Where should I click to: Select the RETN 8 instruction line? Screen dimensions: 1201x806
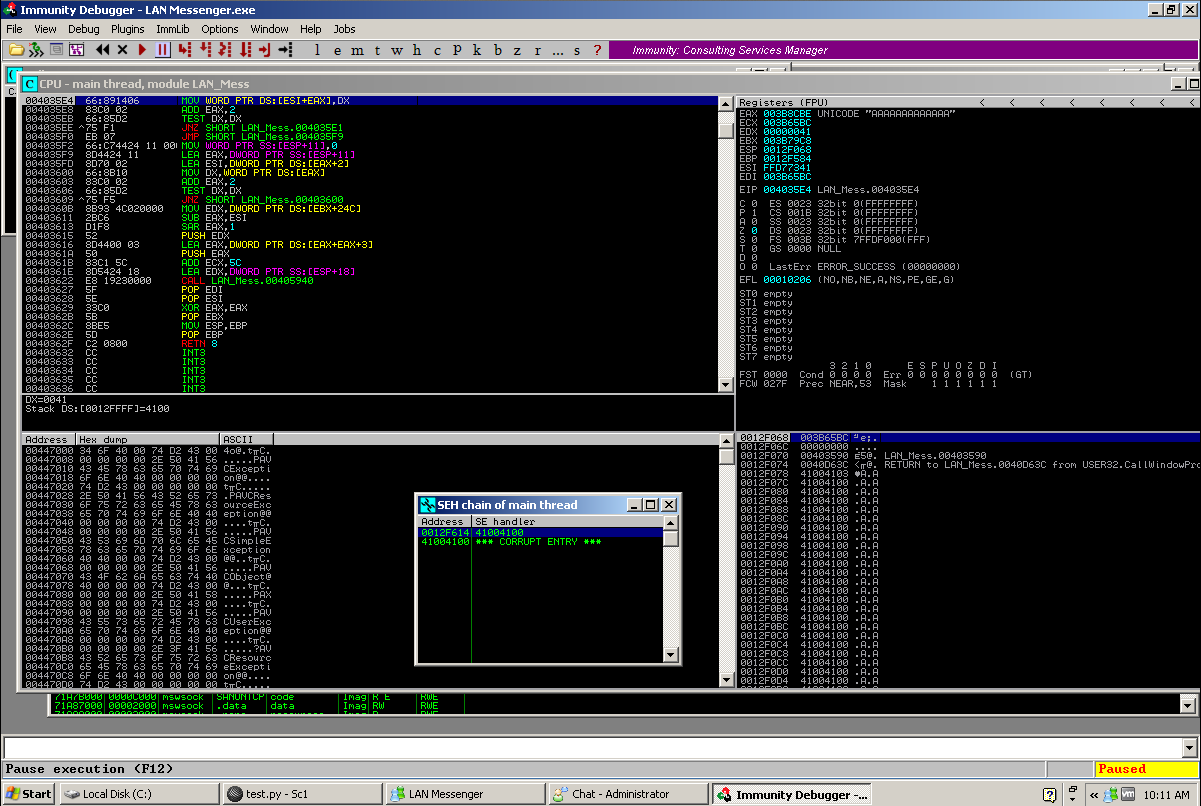click(370, 344)
